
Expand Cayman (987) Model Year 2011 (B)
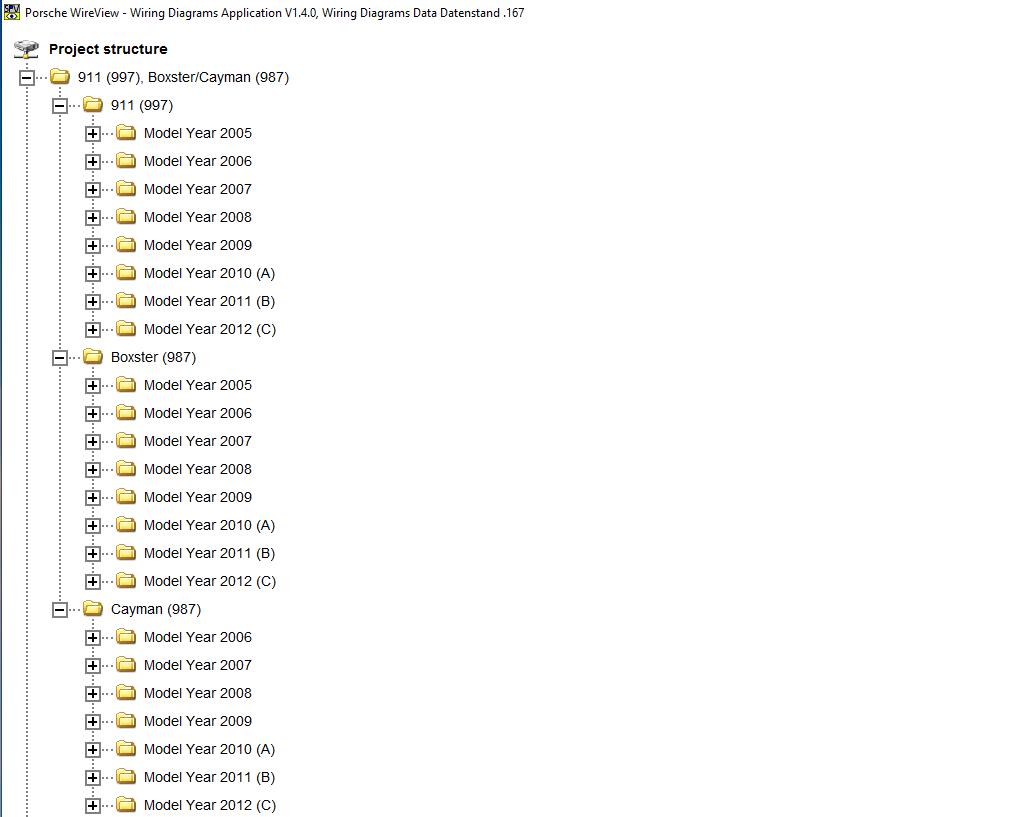(x=93, y=778)
